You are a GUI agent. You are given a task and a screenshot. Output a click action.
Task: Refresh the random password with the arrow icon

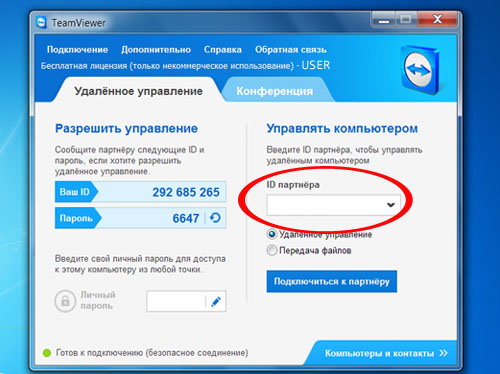tap(215, 218)
